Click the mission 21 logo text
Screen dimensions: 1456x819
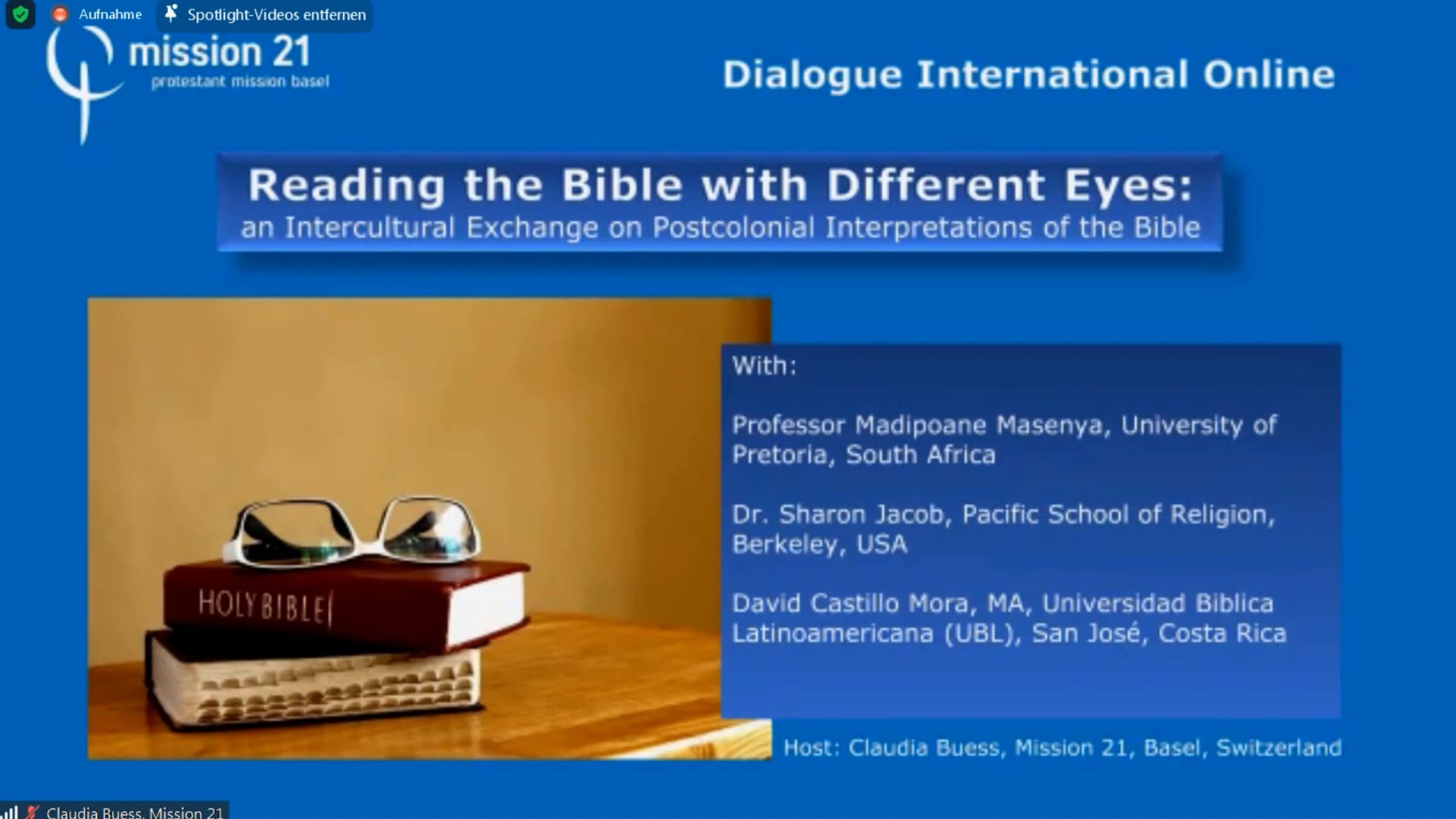[x=220, y=52]
